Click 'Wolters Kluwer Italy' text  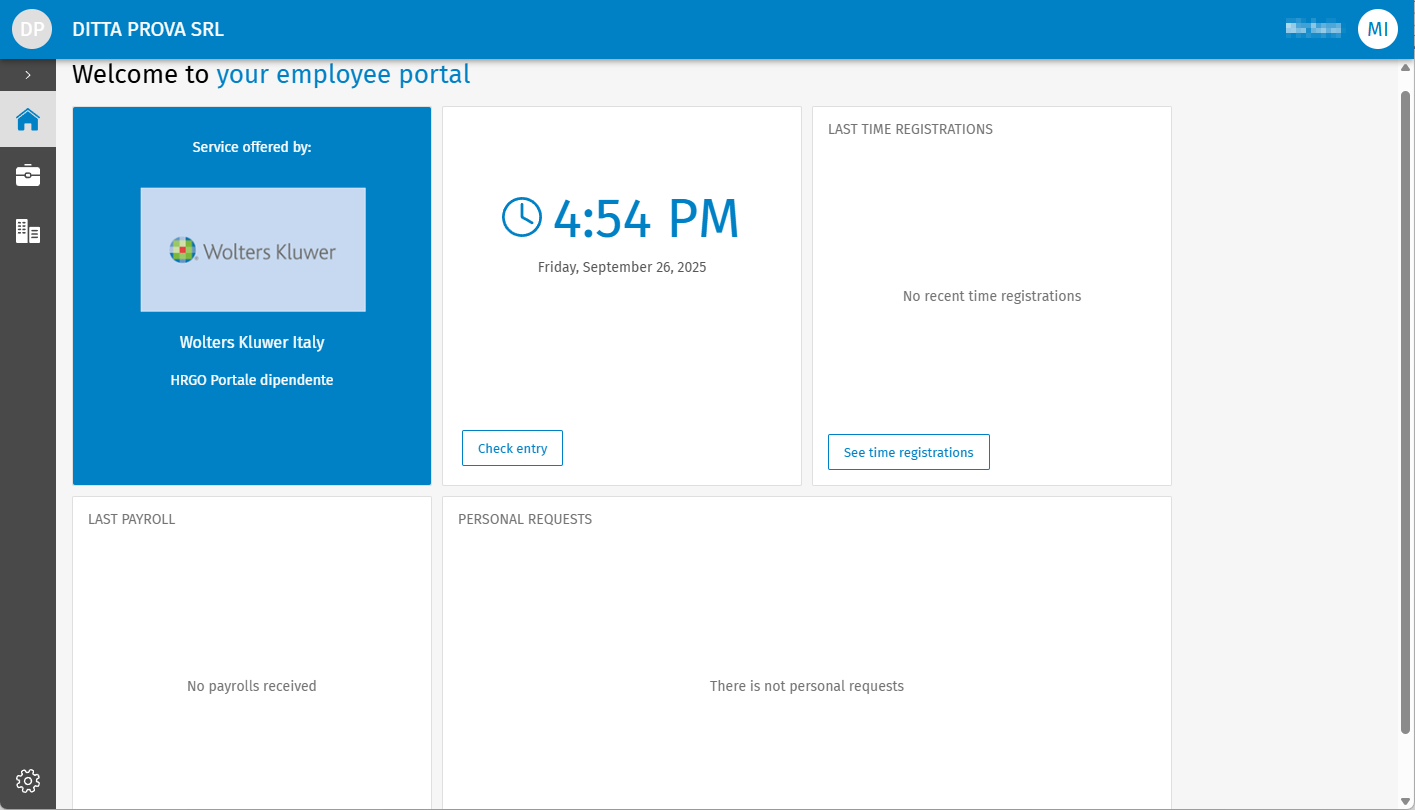point(252,342)
